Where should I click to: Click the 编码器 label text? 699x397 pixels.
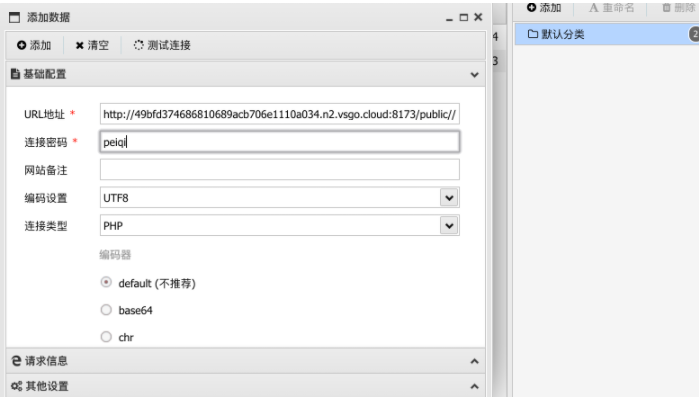click(x=115, y=255)
